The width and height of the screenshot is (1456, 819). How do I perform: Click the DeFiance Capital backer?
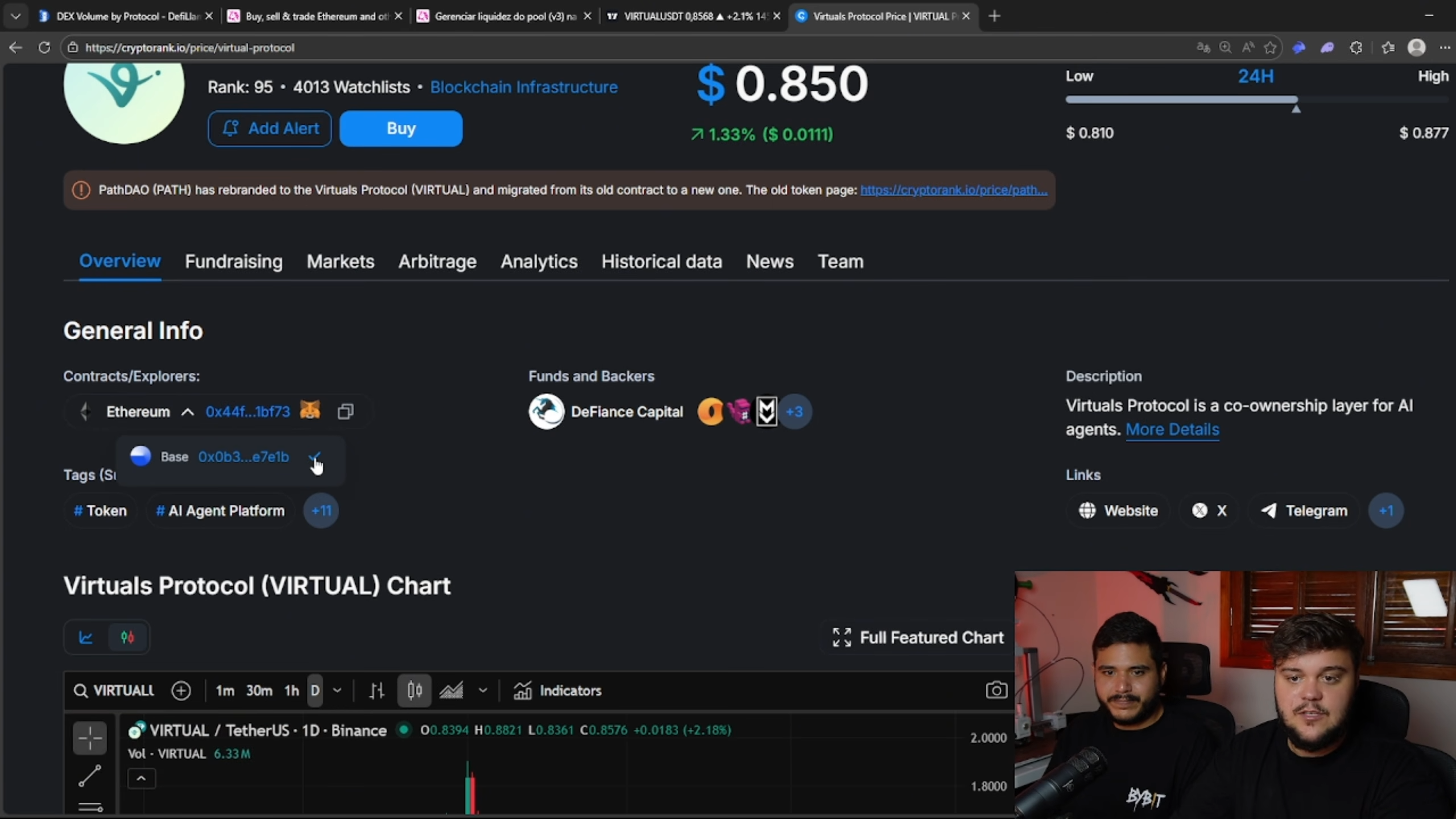(606, 412)
